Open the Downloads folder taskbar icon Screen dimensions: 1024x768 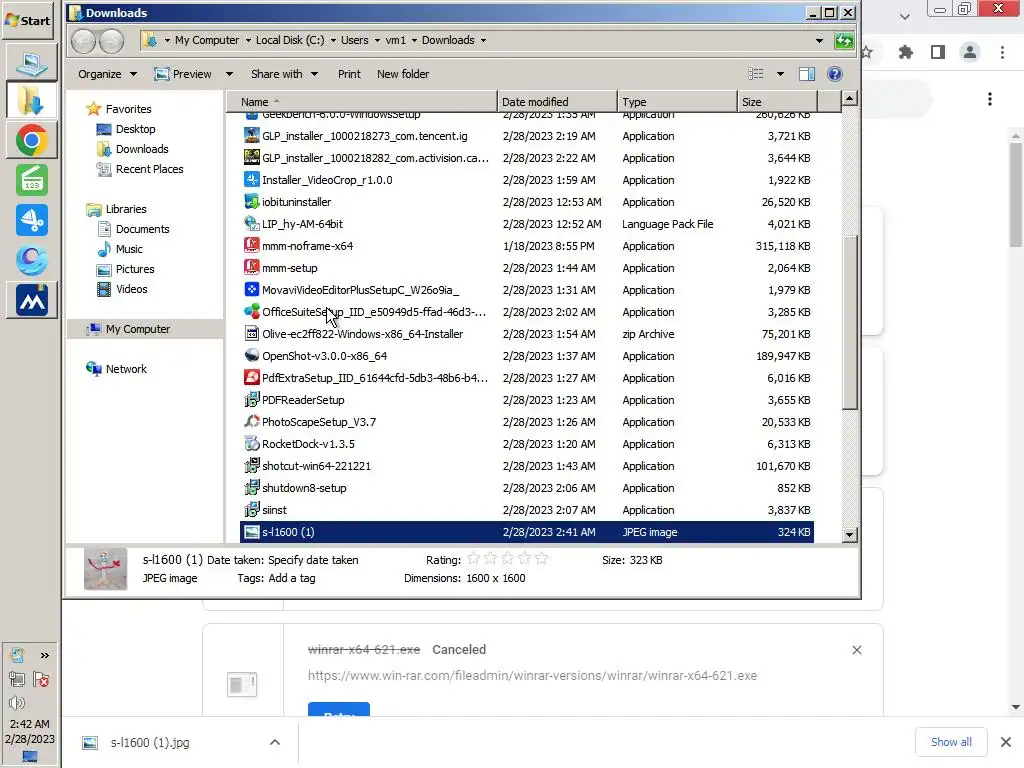31,101
